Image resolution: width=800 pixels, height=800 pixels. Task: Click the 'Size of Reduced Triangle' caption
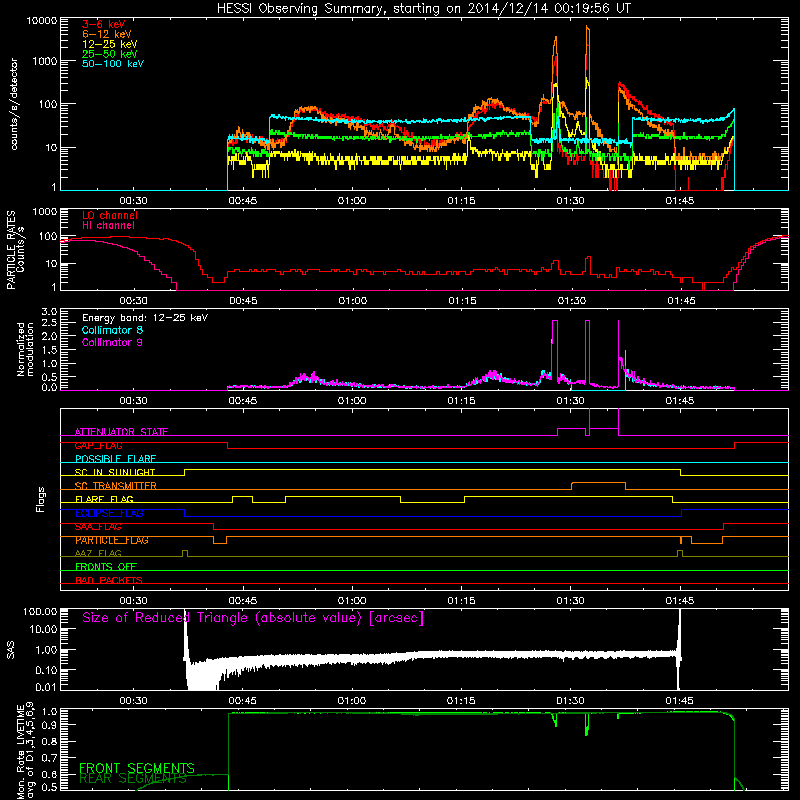click(x=253, y=618)
